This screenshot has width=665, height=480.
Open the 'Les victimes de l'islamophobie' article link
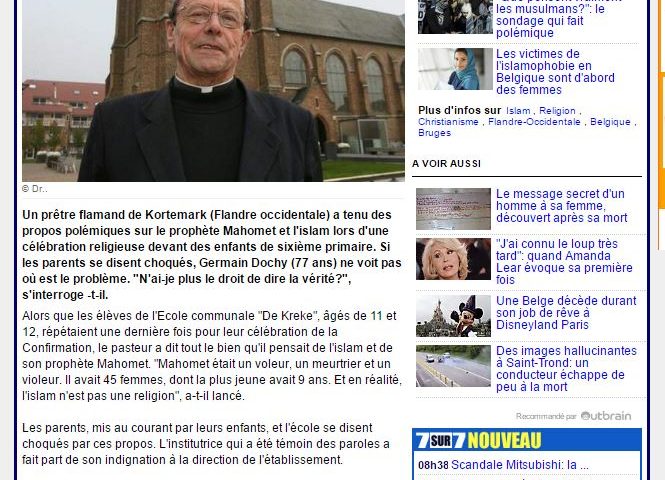tap(555, 72)
